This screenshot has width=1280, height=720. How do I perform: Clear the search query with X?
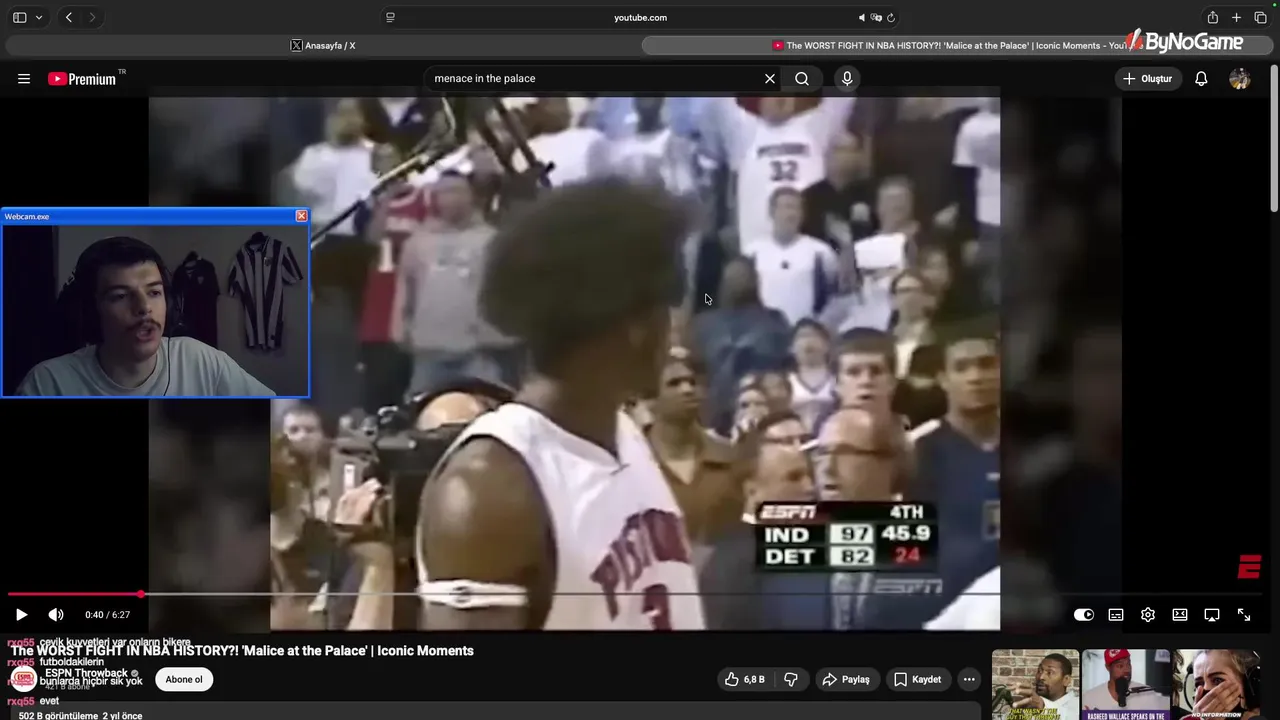coord(770,79)
